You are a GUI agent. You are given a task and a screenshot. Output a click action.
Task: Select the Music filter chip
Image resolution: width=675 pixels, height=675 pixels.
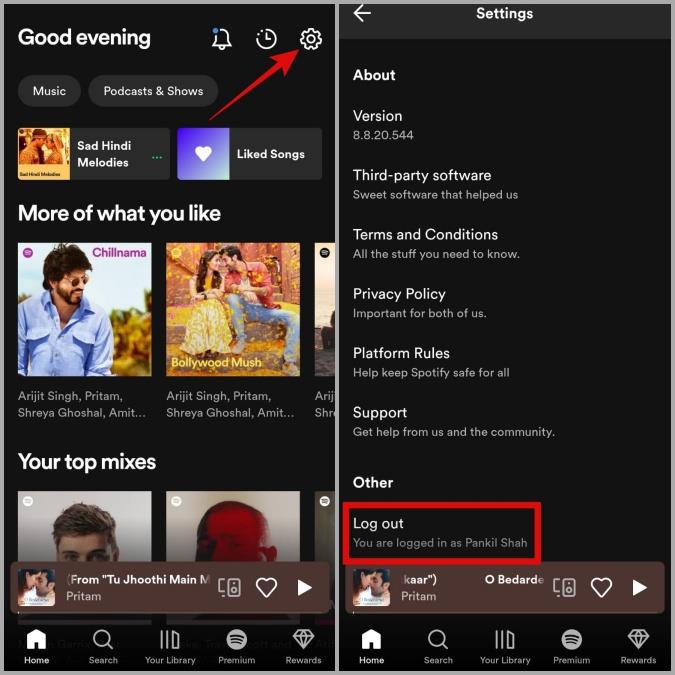[x=50, y=91]
